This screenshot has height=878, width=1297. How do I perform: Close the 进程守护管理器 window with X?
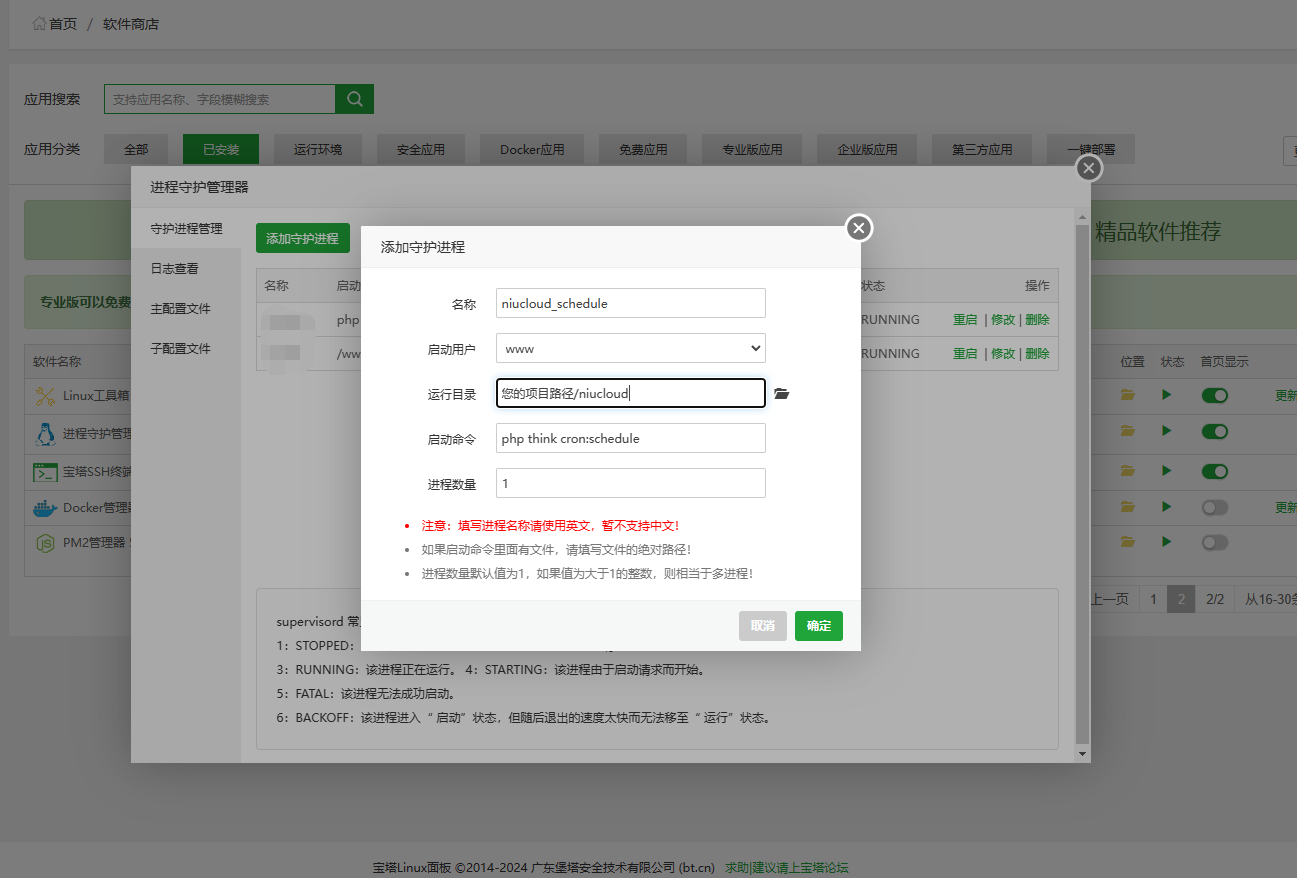[x=1089, y=168]
